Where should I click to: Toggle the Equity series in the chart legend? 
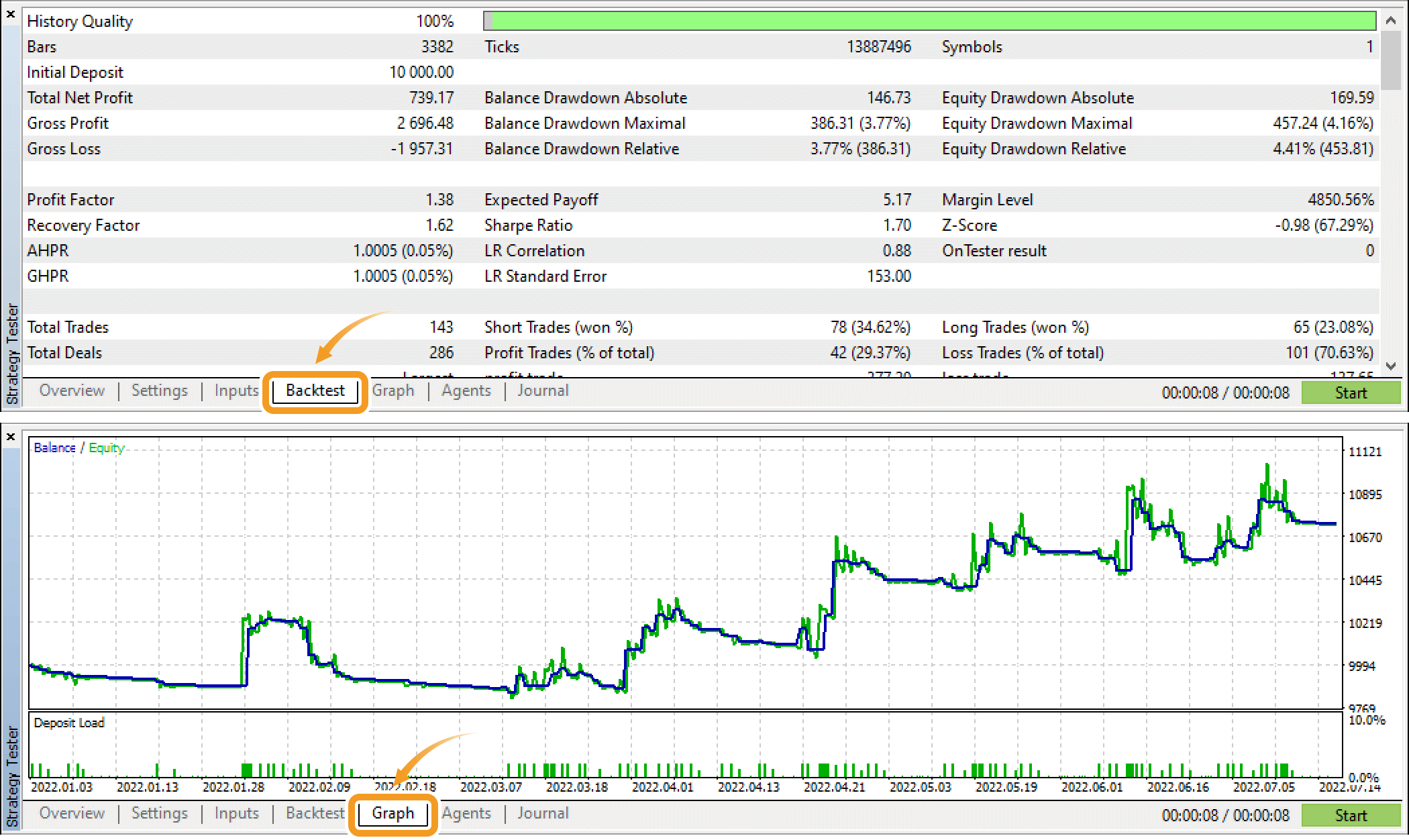106,448
